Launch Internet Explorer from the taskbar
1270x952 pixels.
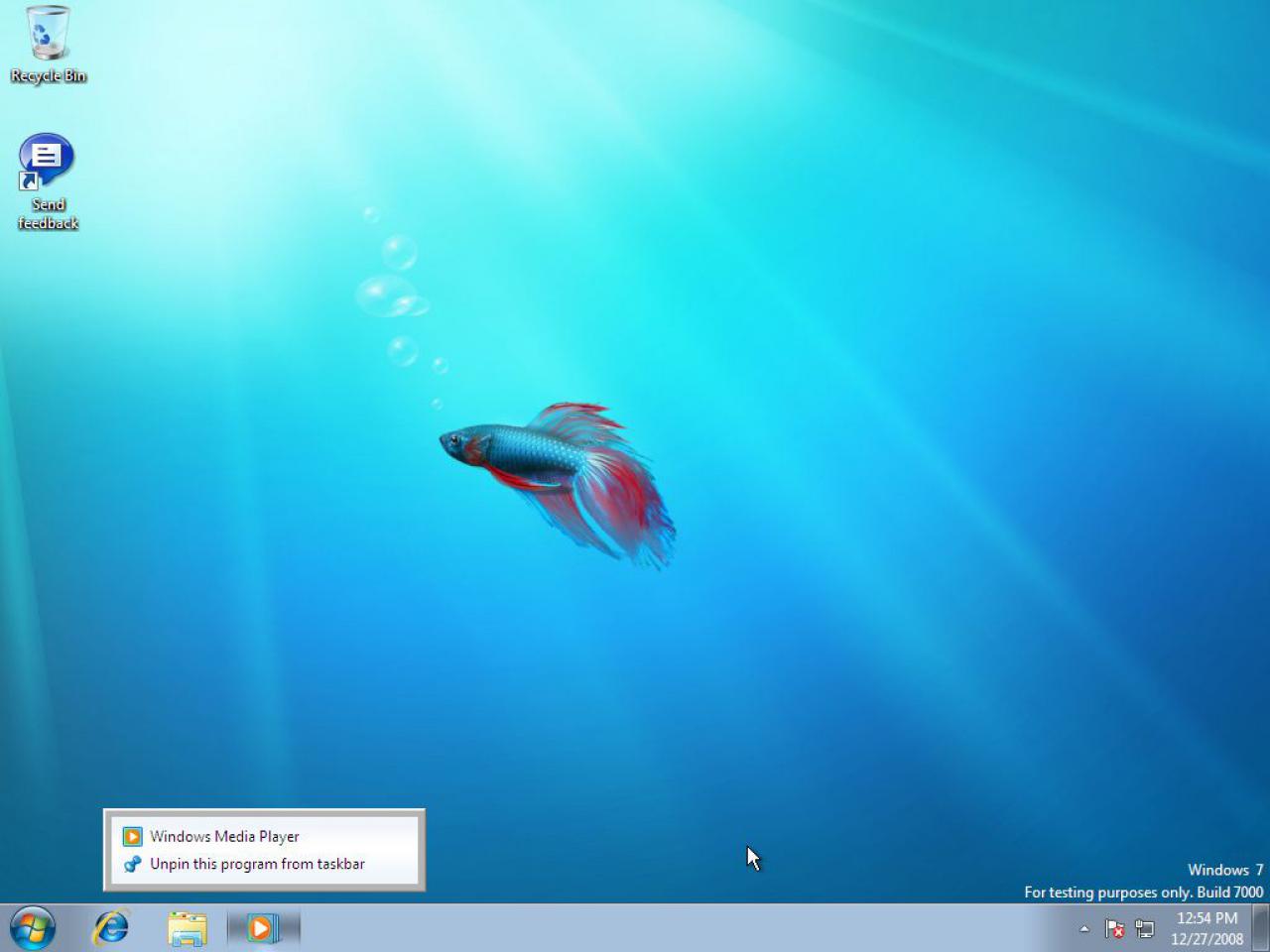tap(111, 928)
